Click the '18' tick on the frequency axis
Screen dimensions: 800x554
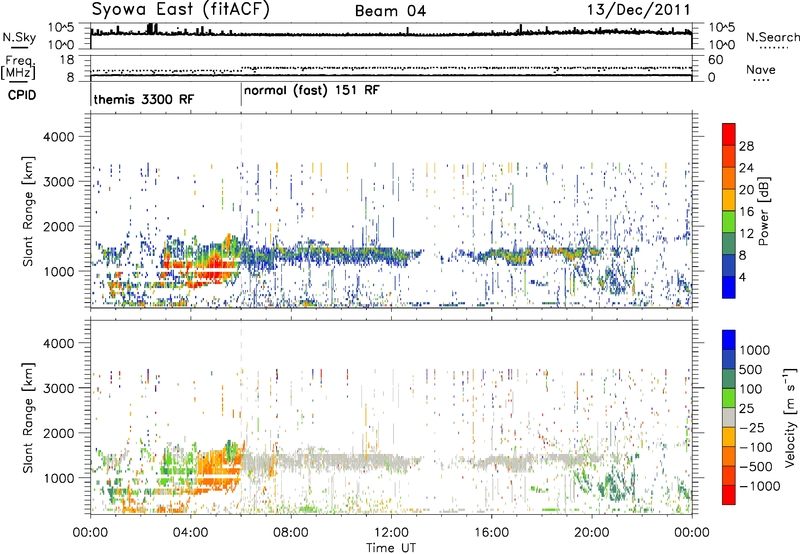(x=66, y=60)
